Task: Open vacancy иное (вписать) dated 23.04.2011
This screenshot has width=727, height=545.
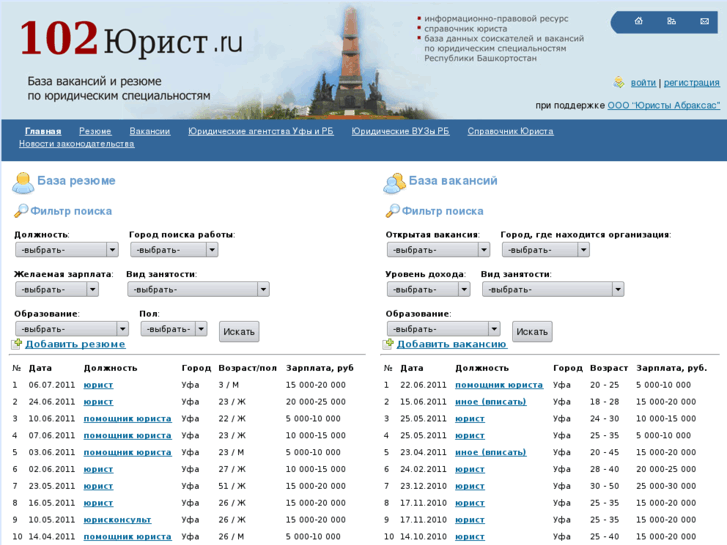Action: tap(491, 452)
